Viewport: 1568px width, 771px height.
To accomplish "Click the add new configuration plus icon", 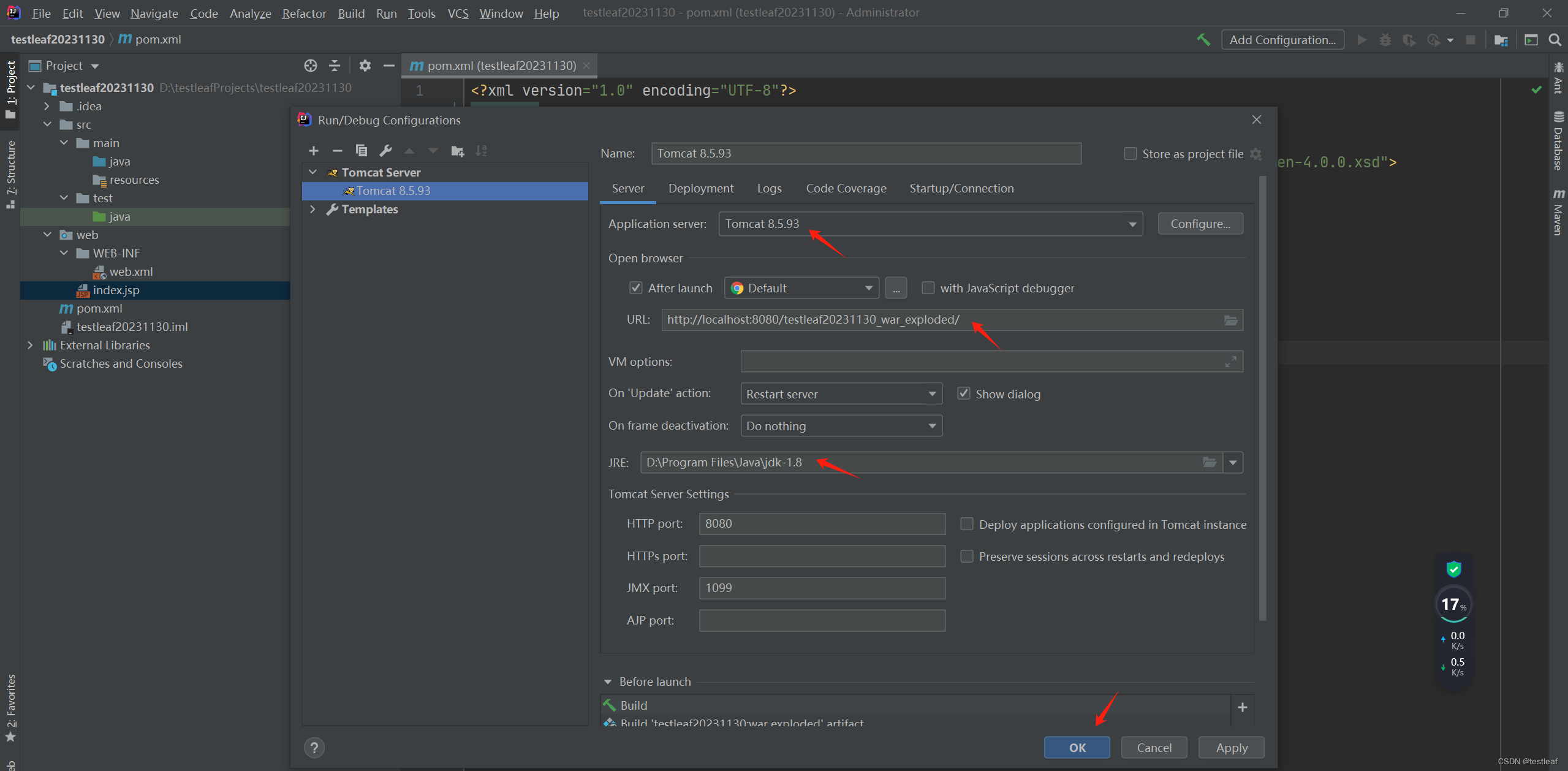I will [x=314, y=151].
